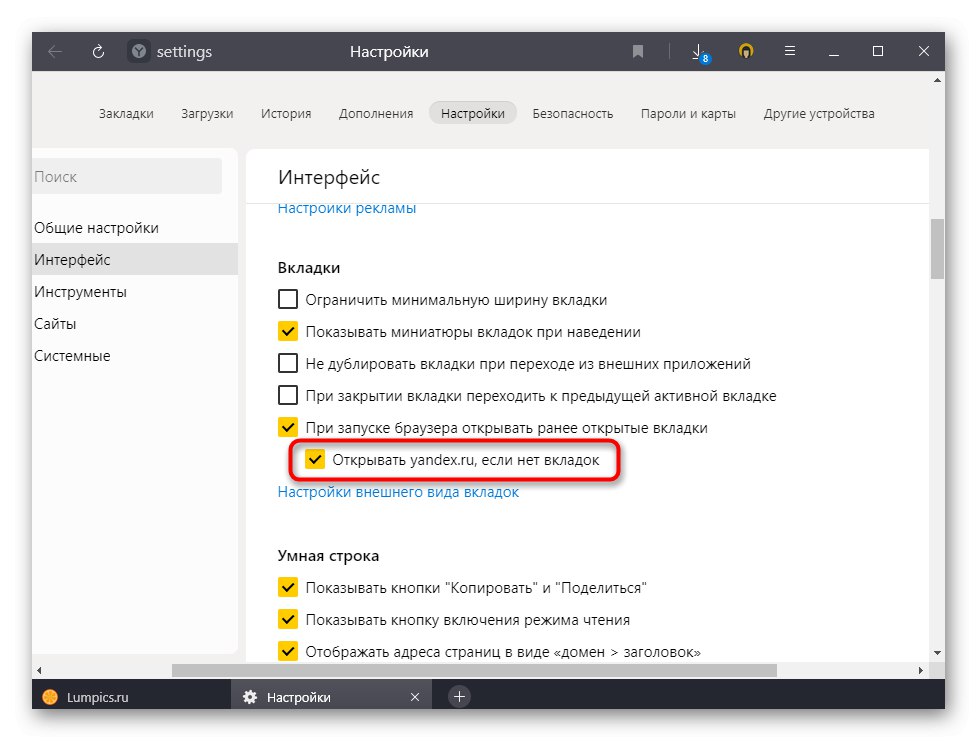The height and width of the screenshot is (741, 977).
Task: Enable the minimum tab width limit checkbox
Action: point(288,299)
